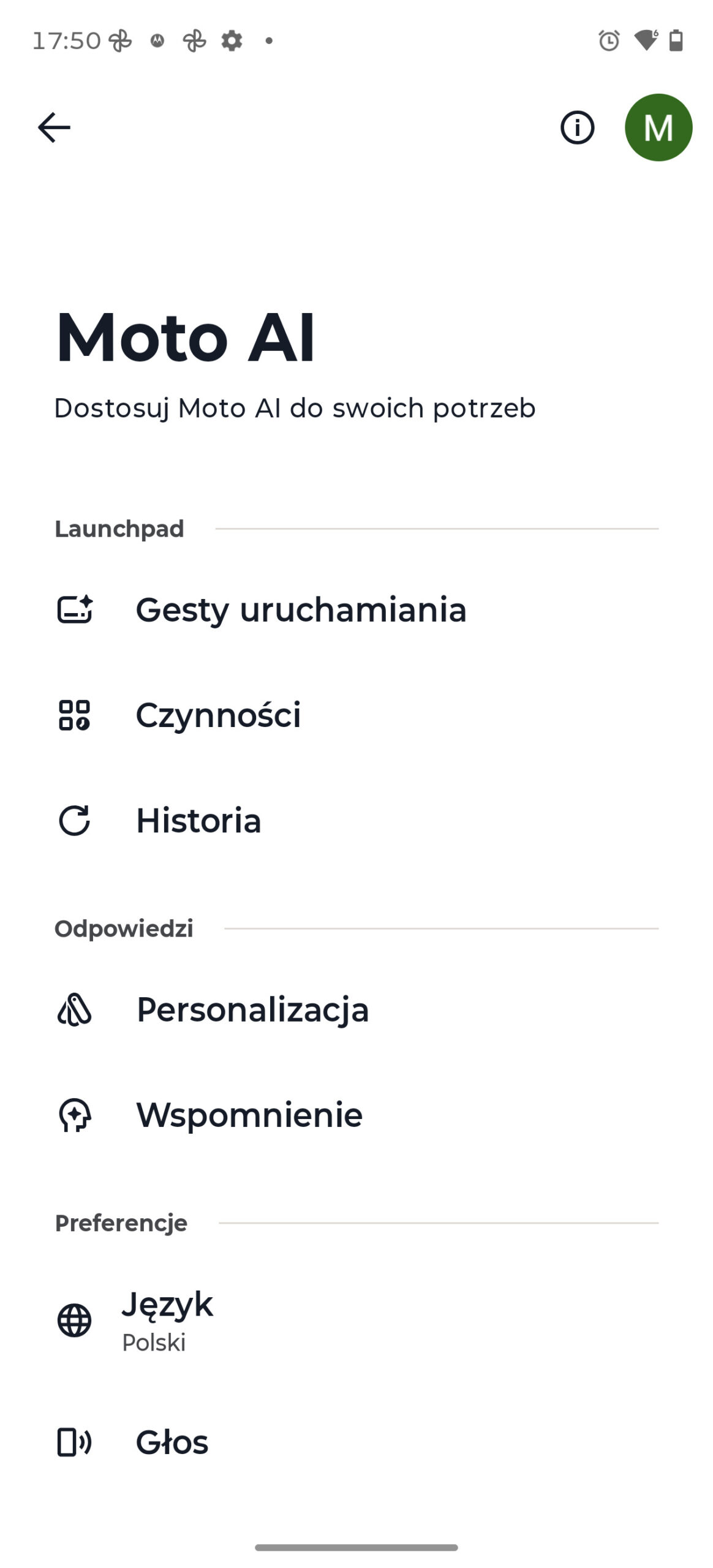The height and width of the screenshot is (1568, 713).
Task: Tap the Wspomnienie head-sparkle icon
Action: [75, 1115]
